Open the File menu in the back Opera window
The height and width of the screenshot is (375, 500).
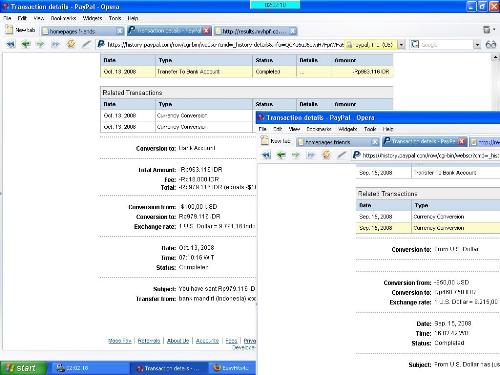(x=7, y=18)
